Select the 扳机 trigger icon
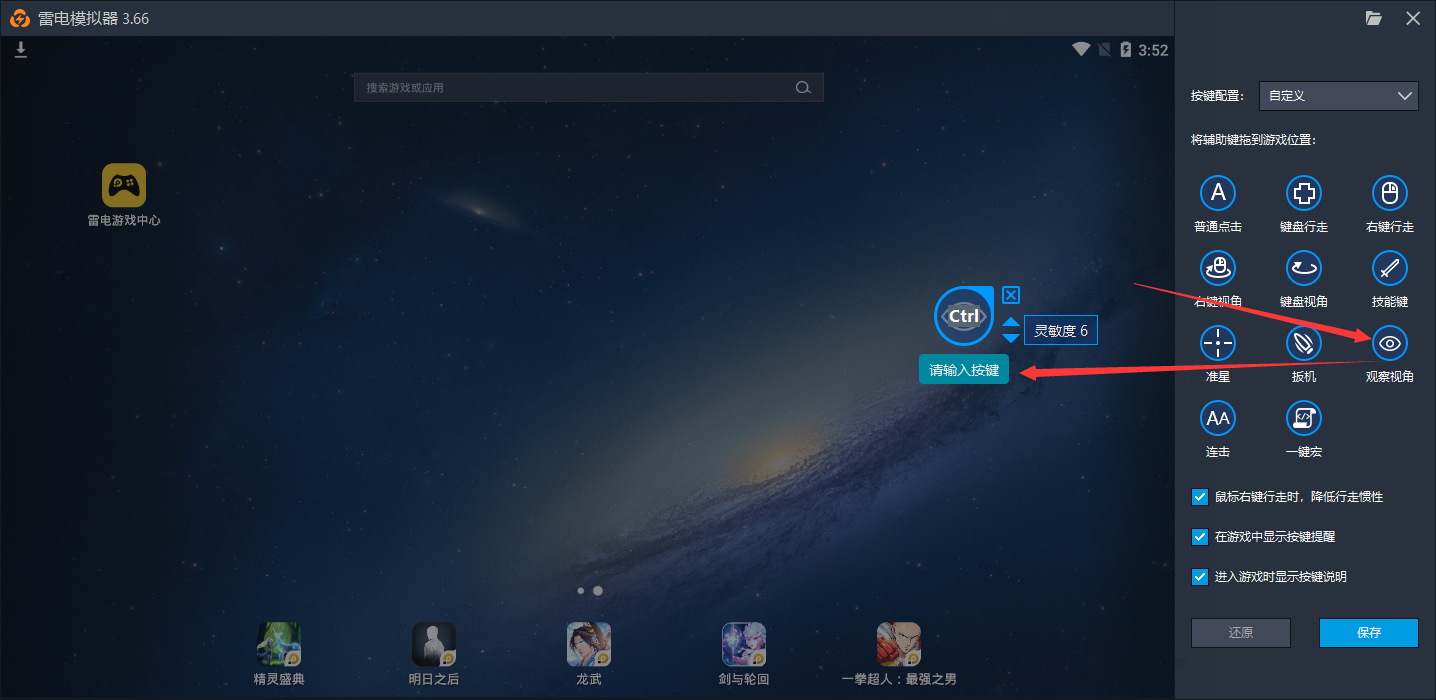Image resolution: width=1436 pixels, height=700 pixels. tap(1304, 343)
